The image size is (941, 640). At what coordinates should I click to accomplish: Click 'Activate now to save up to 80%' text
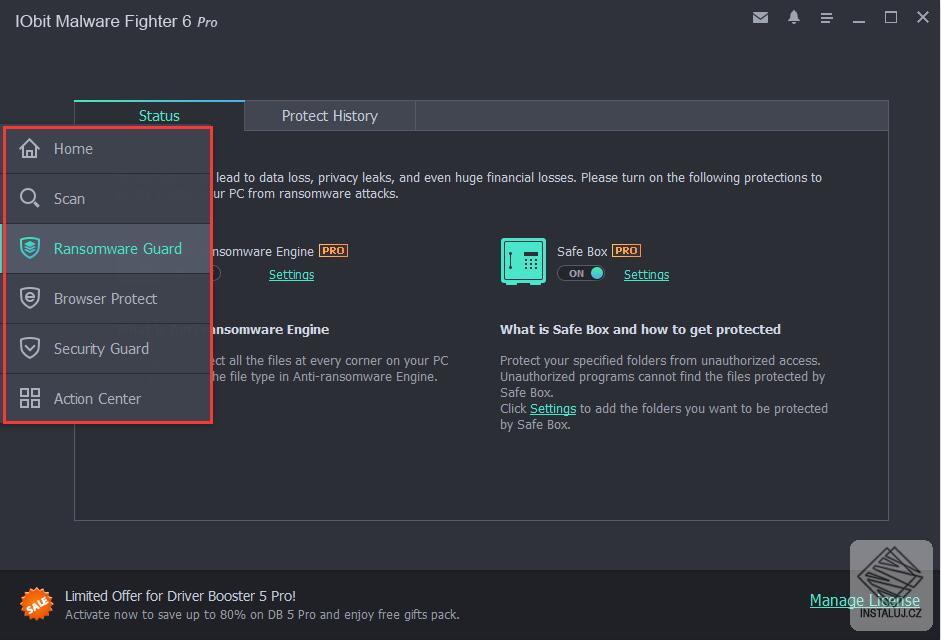pos(262,614)
